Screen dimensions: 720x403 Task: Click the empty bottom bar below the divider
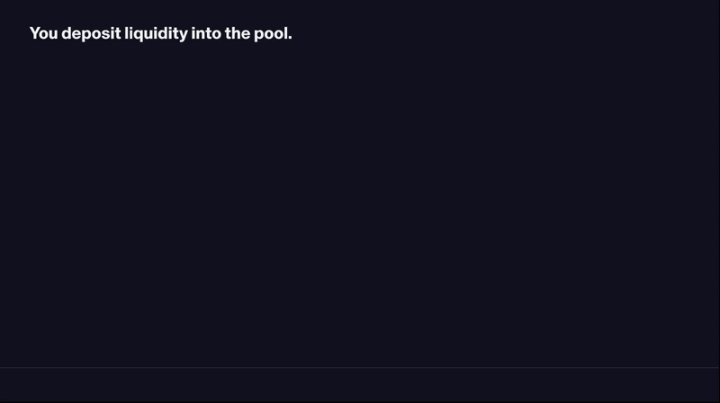coord(360,386)
